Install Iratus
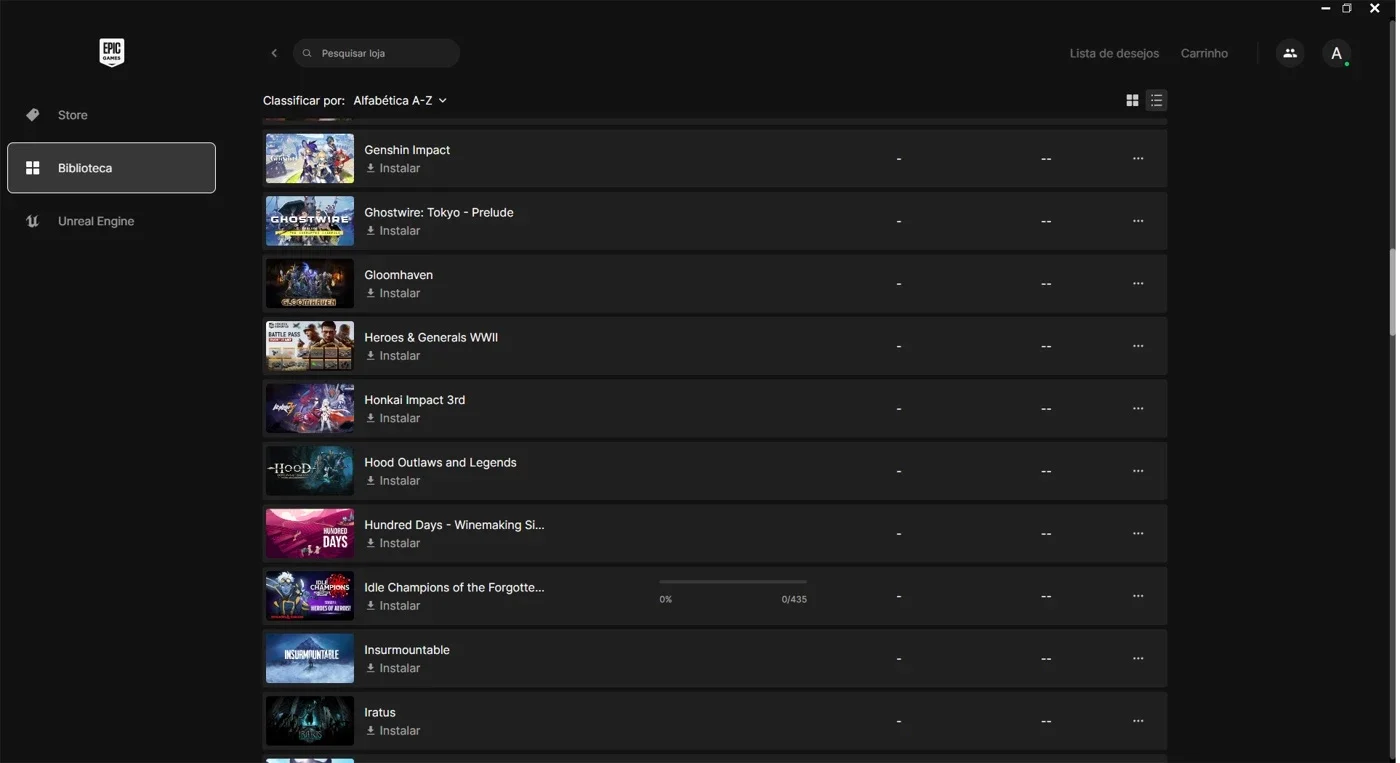Viewport: 1400px width, 763px height. pyautogui.click(x=393, y=731)
